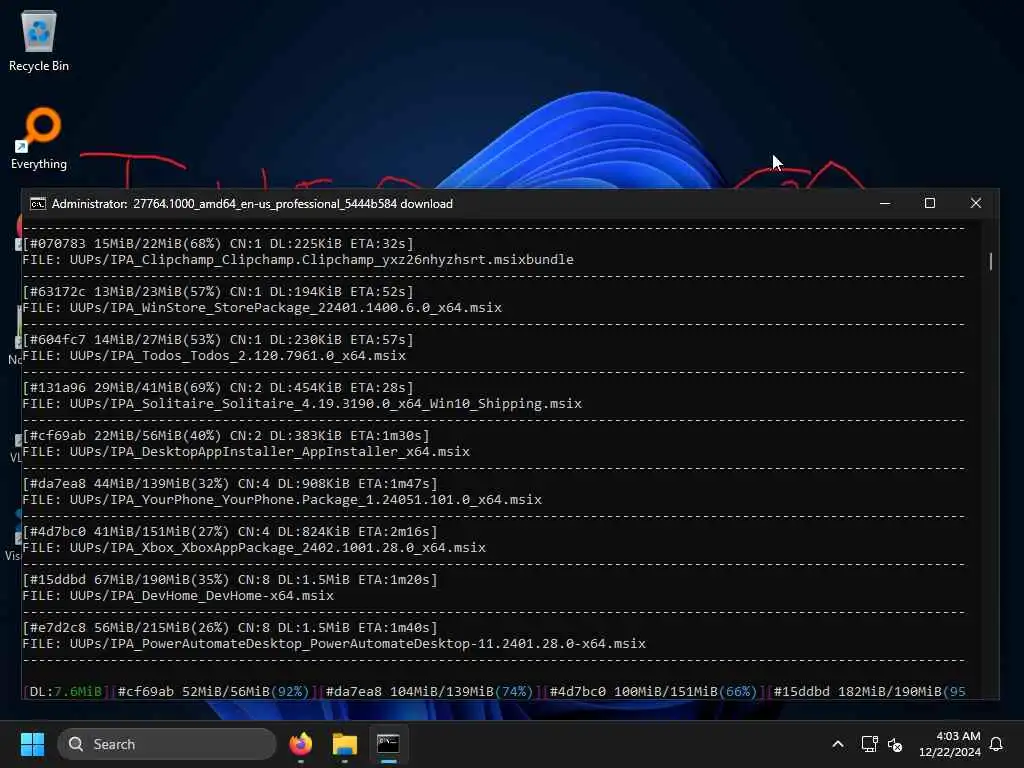Open the Recycle Bin desktop icon

[x=39, y=40]
